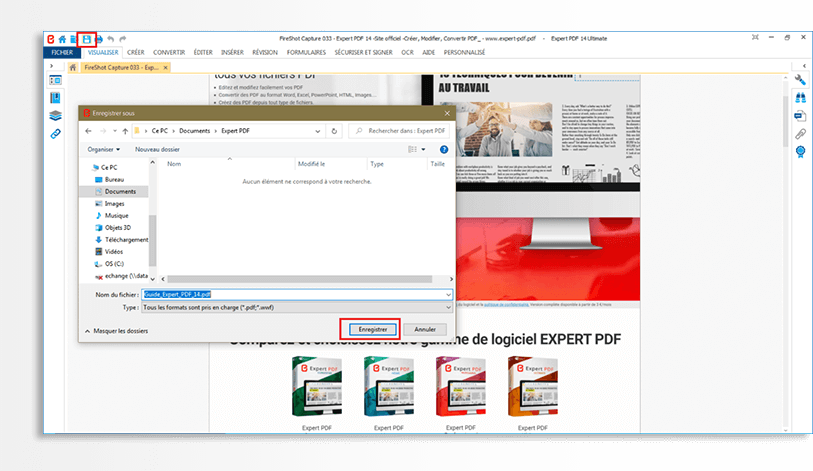This screenshot has width=813, height=471.
Task: Click the Refresh icon in save dialog
Action: [x=334, y=131]
